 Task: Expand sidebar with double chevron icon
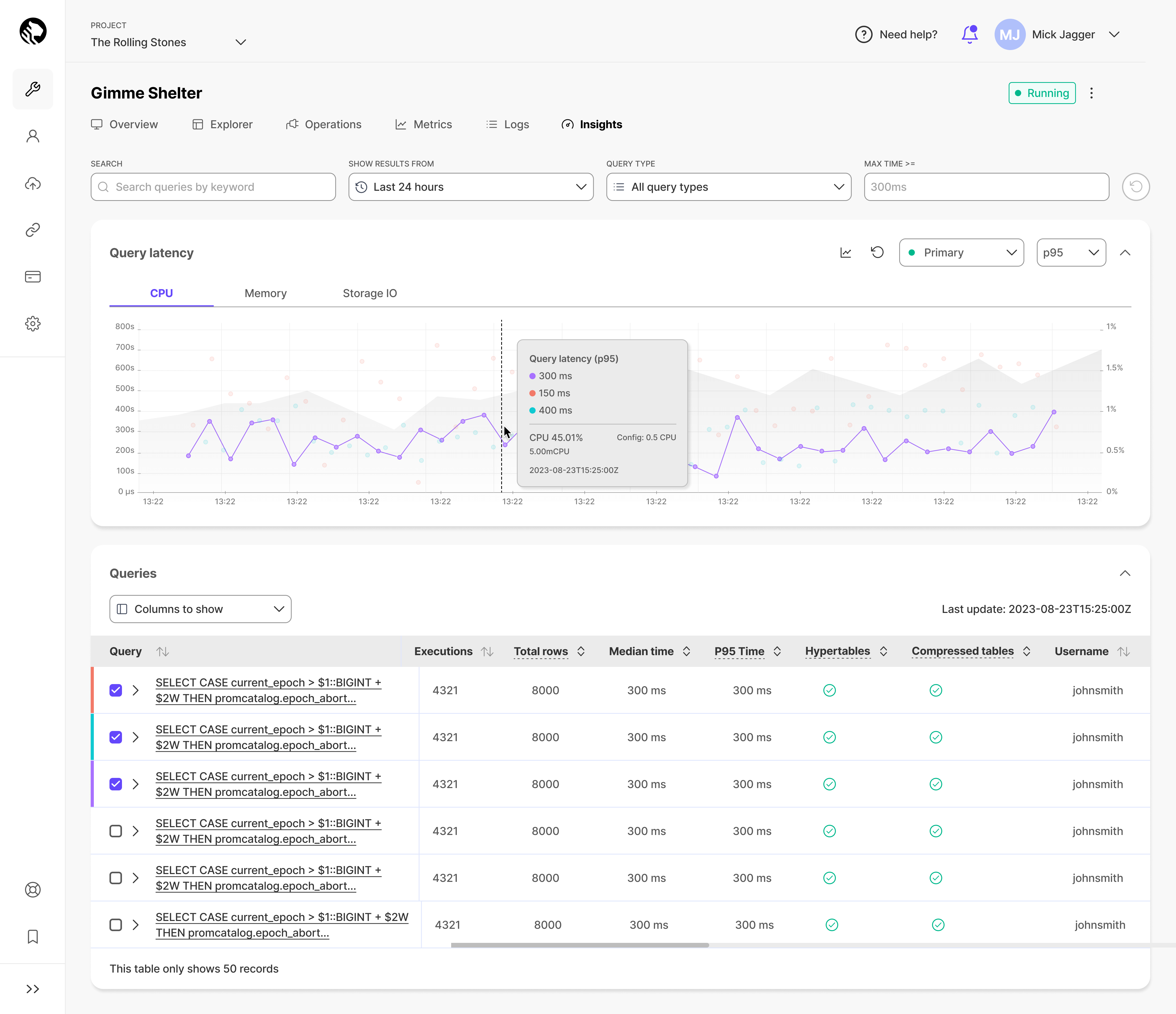click(x=33, y=989)
